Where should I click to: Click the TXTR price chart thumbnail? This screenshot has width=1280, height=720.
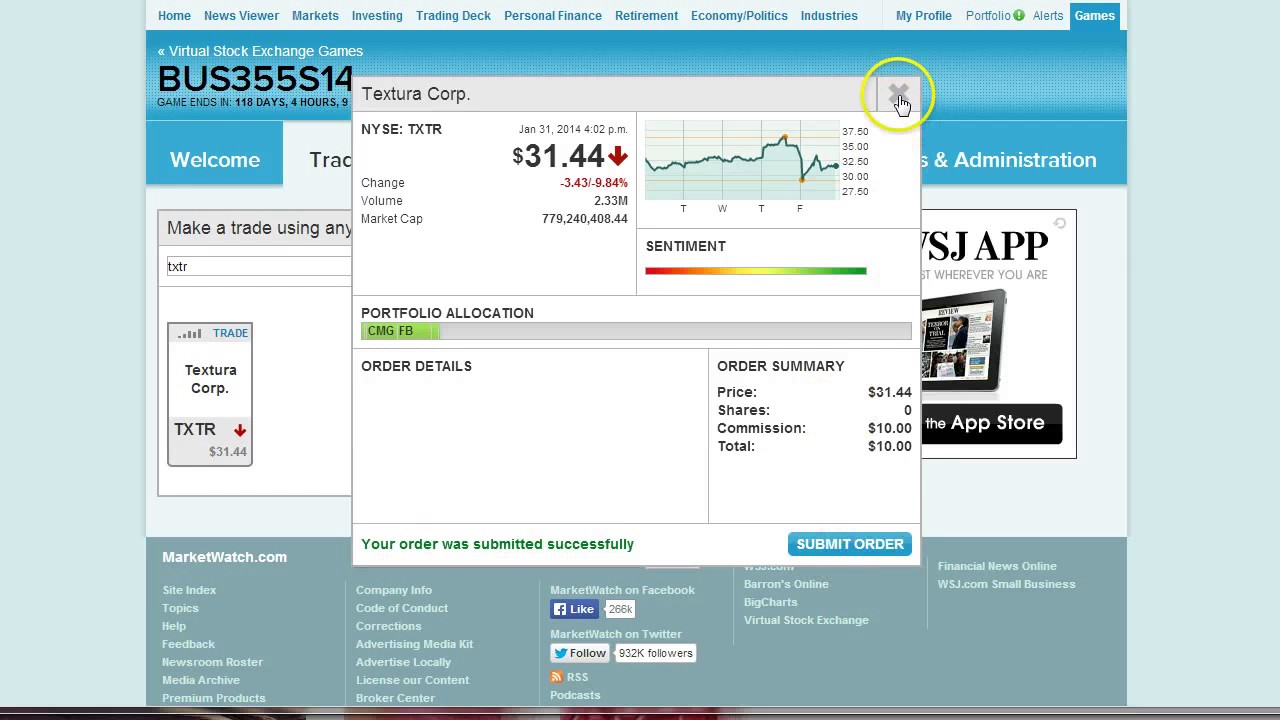(x=743, y=160)
